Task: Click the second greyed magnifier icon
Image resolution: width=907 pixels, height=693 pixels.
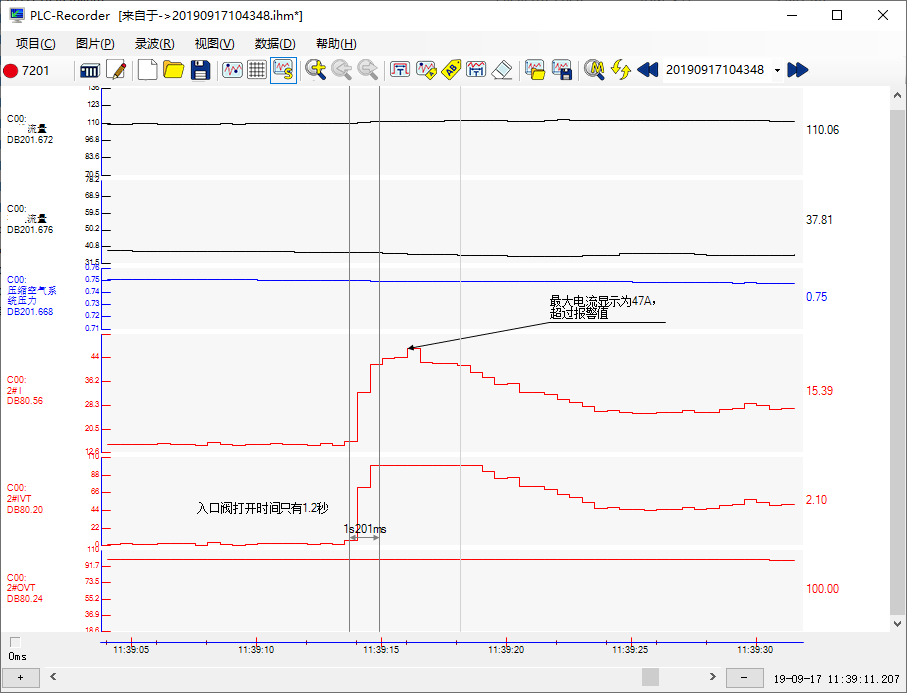Action: point(368,70)
